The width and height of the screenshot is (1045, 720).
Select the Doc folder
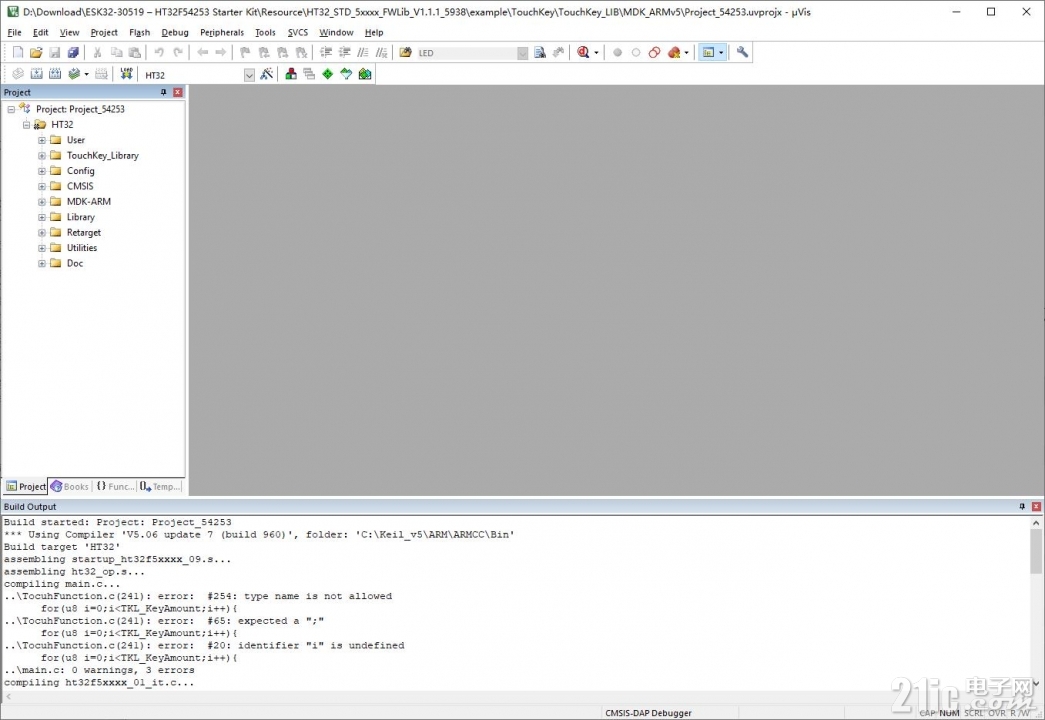pos(75,263)
